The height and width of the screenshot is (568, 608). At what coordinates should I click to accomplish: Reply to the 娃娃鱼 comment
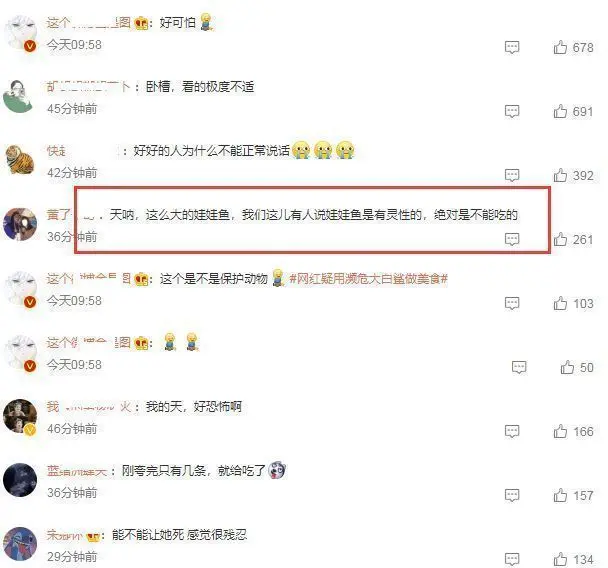pyautogui.click(x=512, y=239)
